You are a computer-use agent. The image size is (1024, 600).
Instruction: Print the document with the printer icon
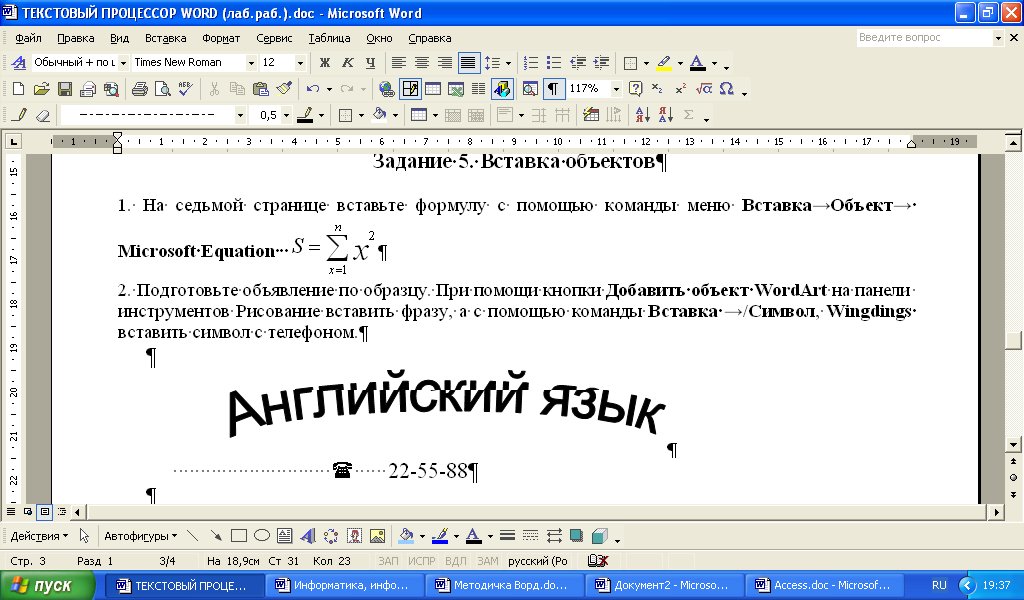pyautogui.click(x=140, y=89)
